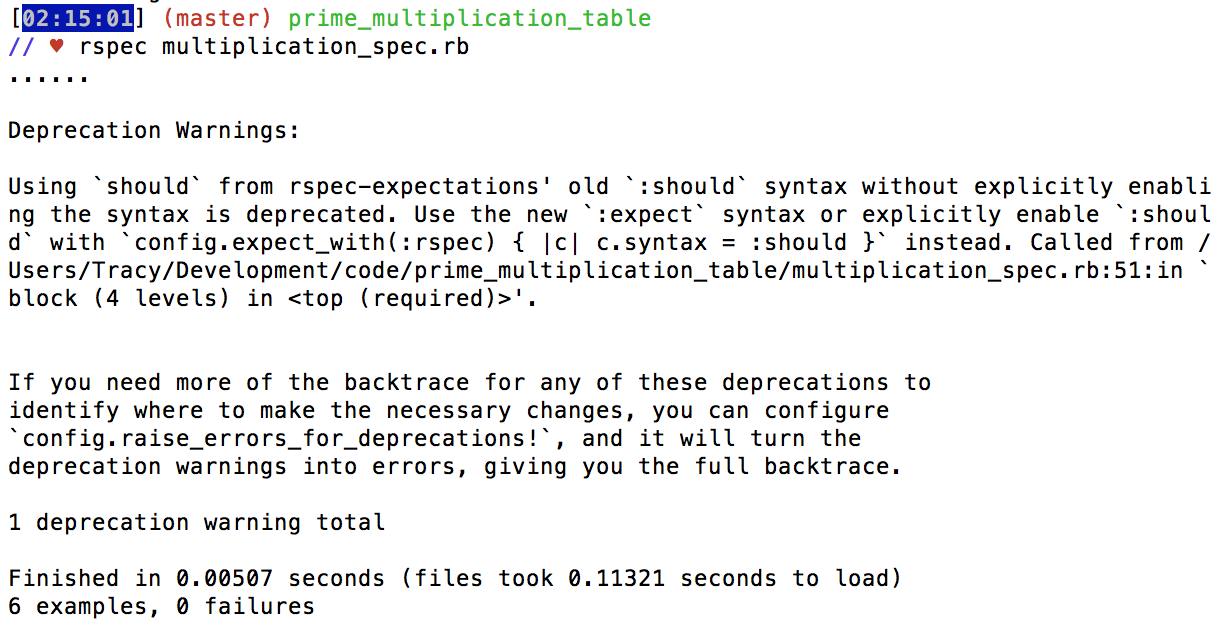The width and height of the screenshot is (1220, 636).
Task: Click the // prompt slashes
Action: [21, 47]
